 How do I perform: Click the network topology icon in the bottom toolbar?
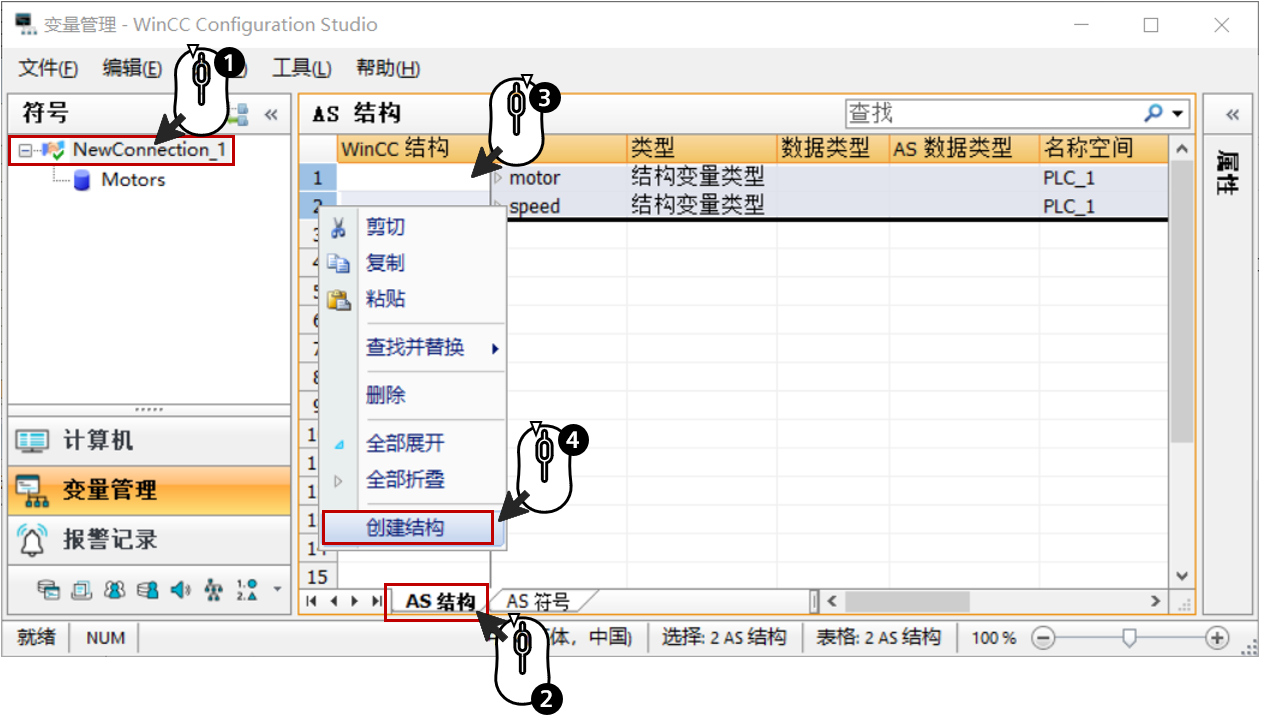(x=214, y=591)
